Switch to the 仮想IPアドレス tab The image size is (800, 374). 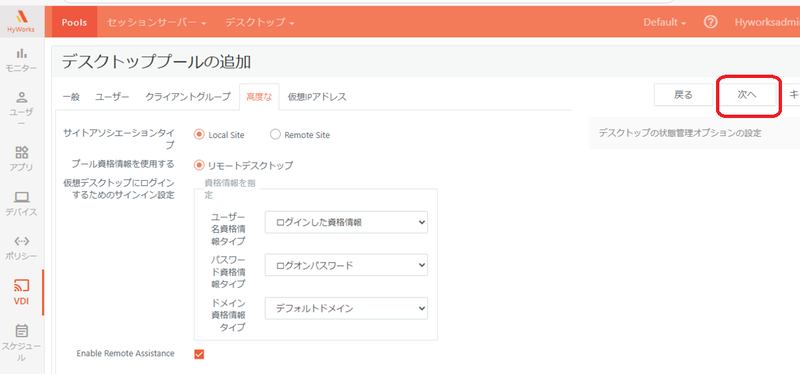click(317, 96)
